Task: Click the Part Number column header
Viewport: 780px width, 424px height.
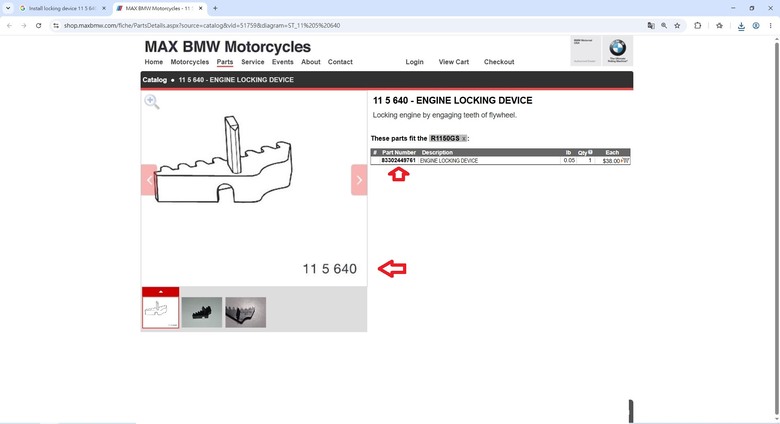Action: click(x=398, y=152)
